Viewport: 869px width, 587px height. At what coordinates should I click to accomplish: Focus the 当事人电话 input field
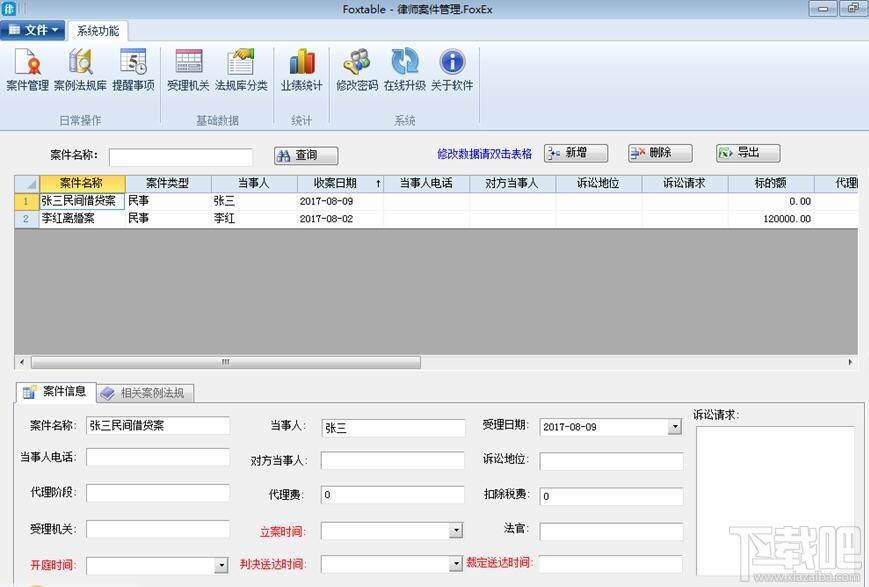[158, 457]
